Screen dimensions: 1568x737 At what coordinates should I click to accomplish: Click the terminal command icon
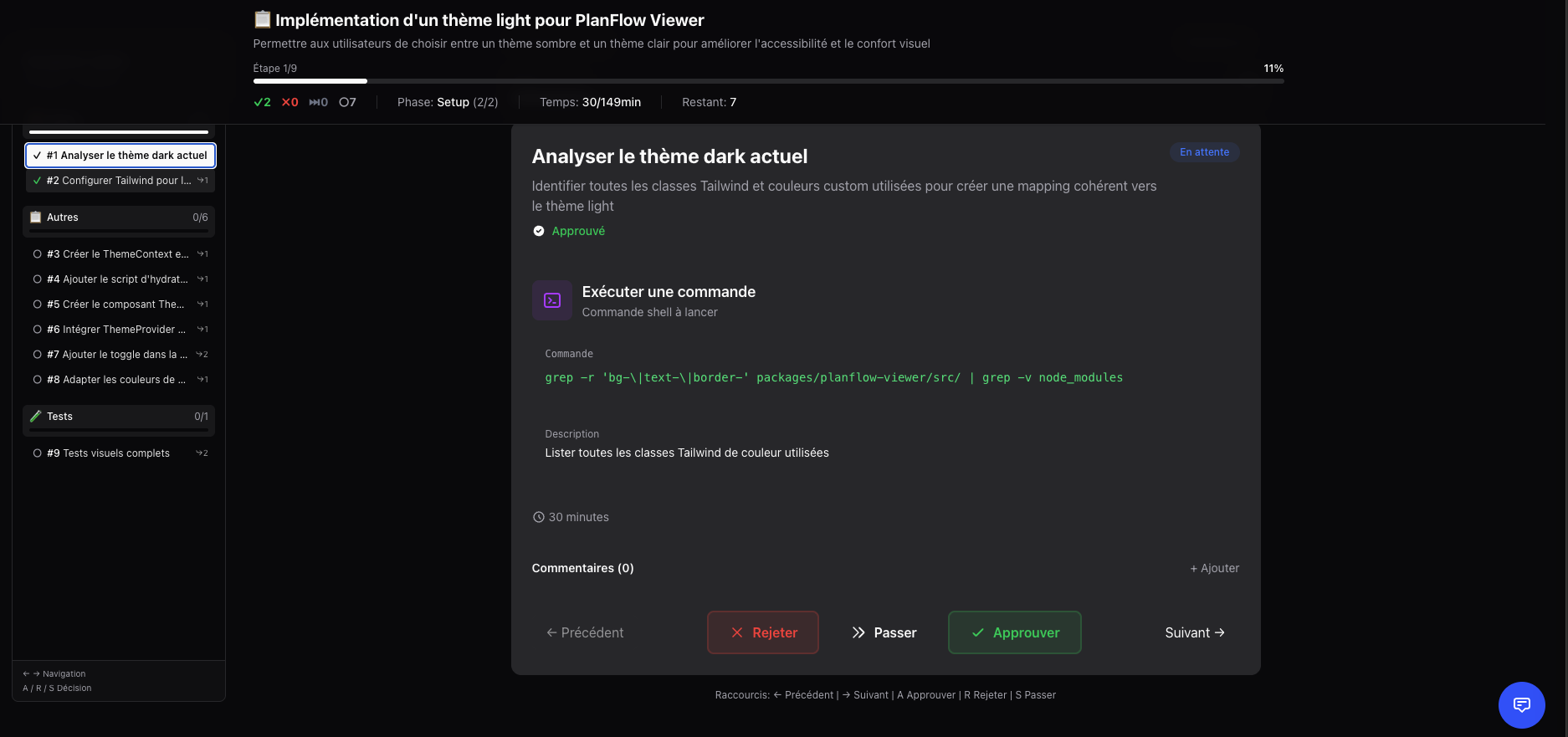point(552,300)
